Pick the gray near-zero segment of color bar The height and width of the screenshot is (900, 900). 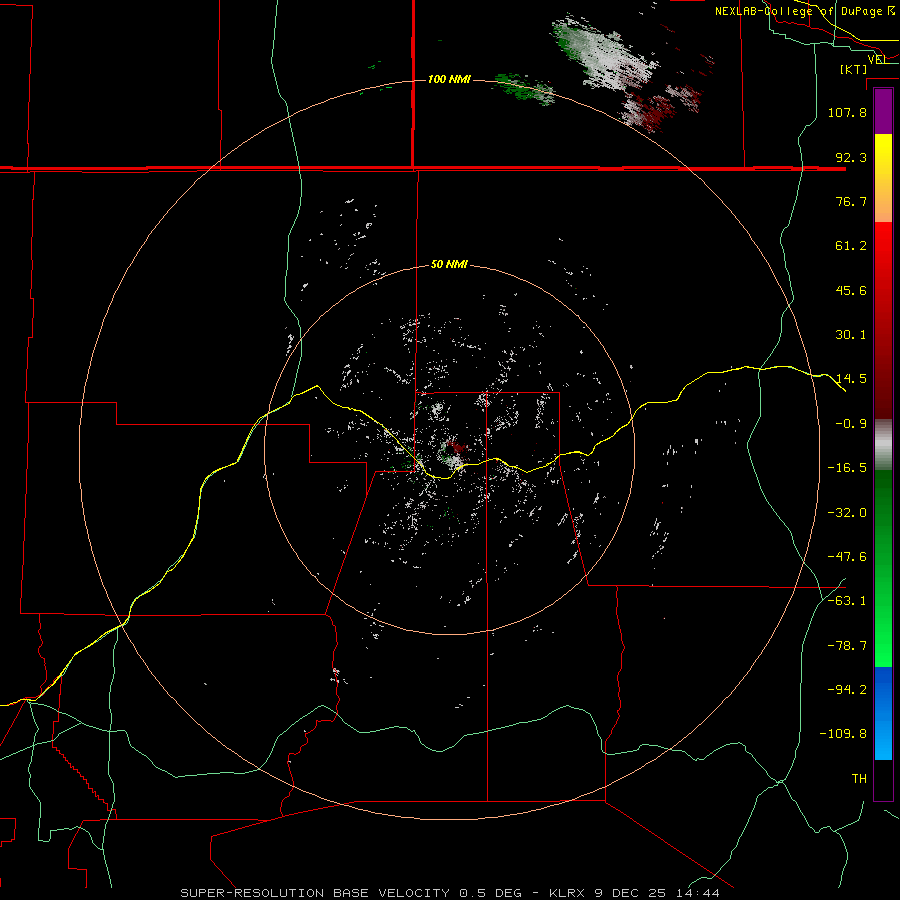[883, 444]
